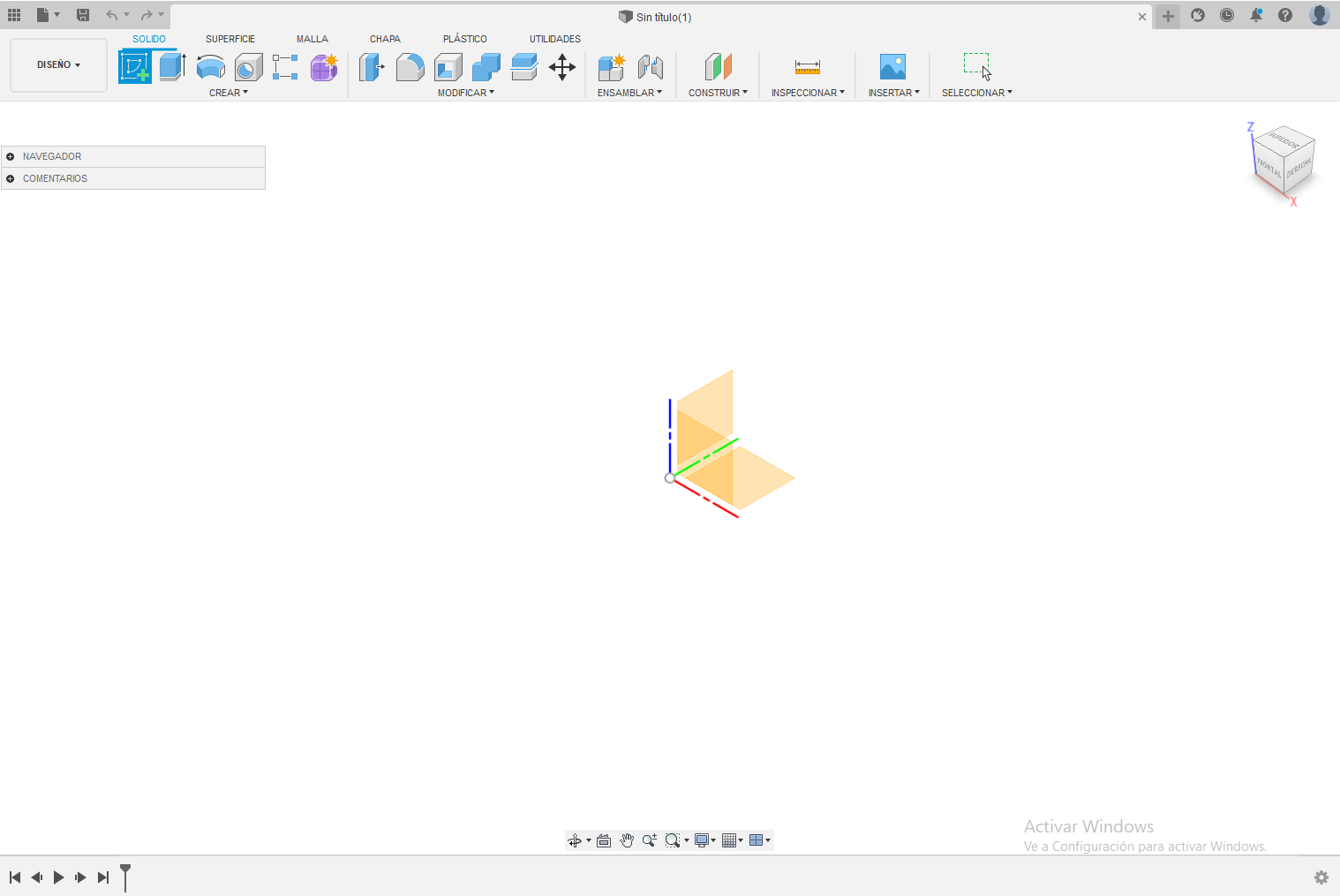Save the document with the disk icon
This screenshot has height=896, width=1340.
coord(83,15)
